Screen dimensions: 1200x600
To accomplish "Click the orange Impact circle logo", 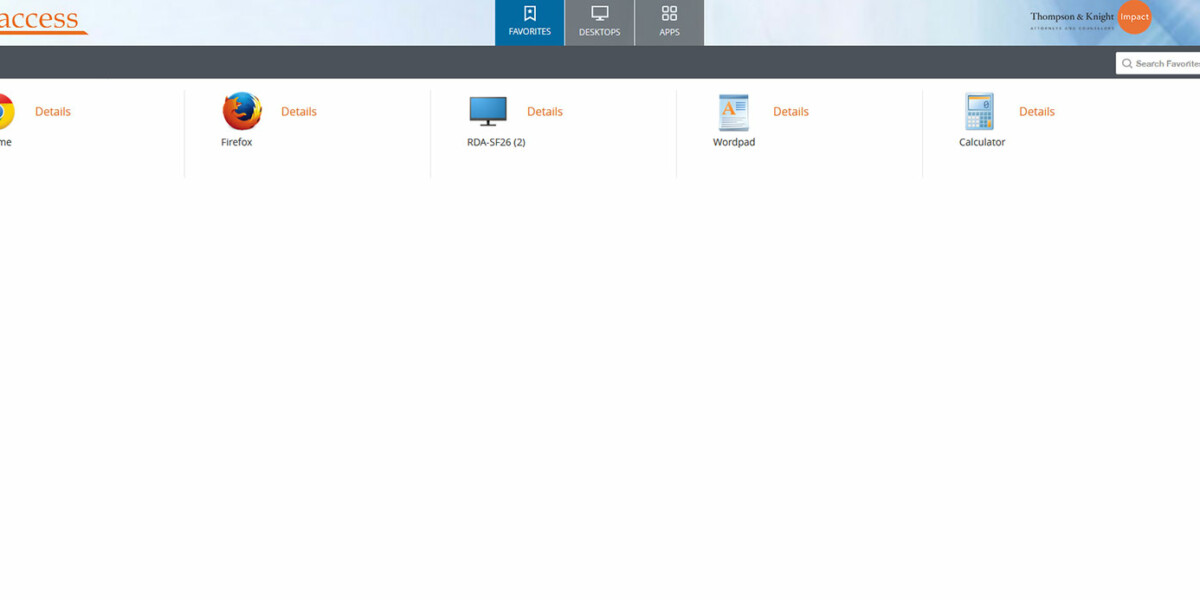I will pyautogui.click(x=1134, y=17).
